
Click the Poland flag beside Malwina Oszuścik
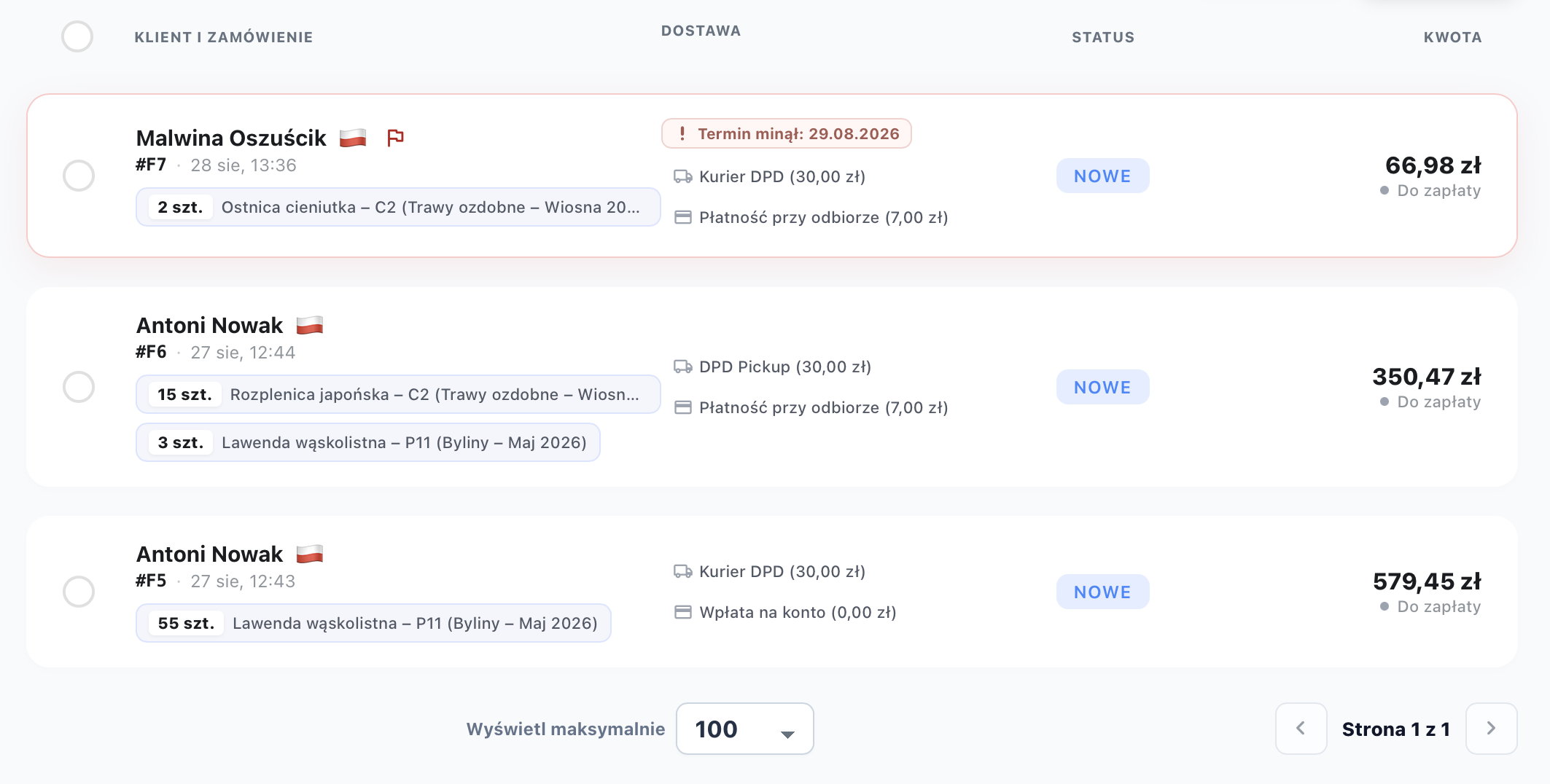pyautogui.click(x=353, y=138)
